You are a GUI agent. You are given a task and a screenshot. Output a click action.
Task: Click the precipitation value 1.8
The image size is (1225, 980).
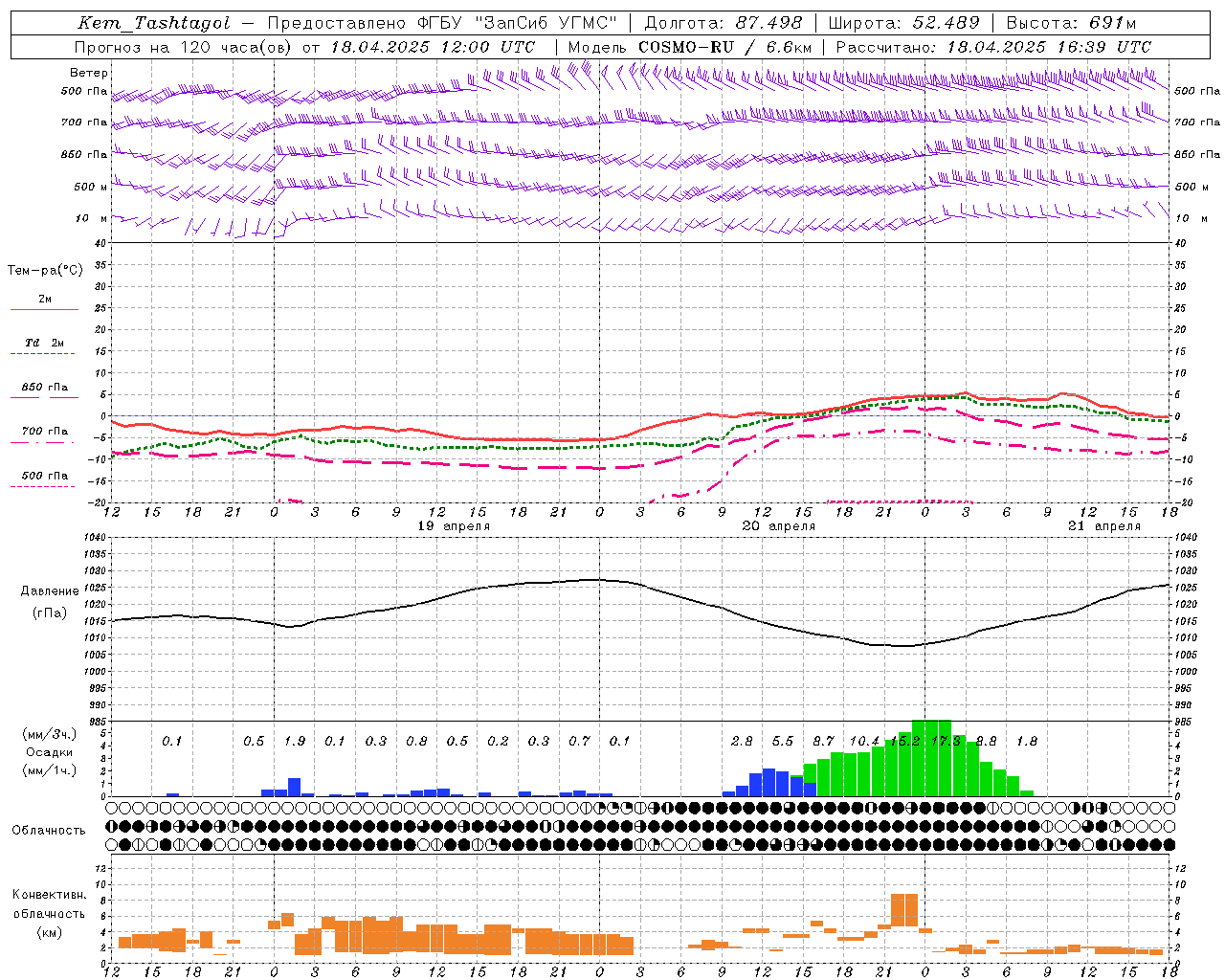point(1027,741)
